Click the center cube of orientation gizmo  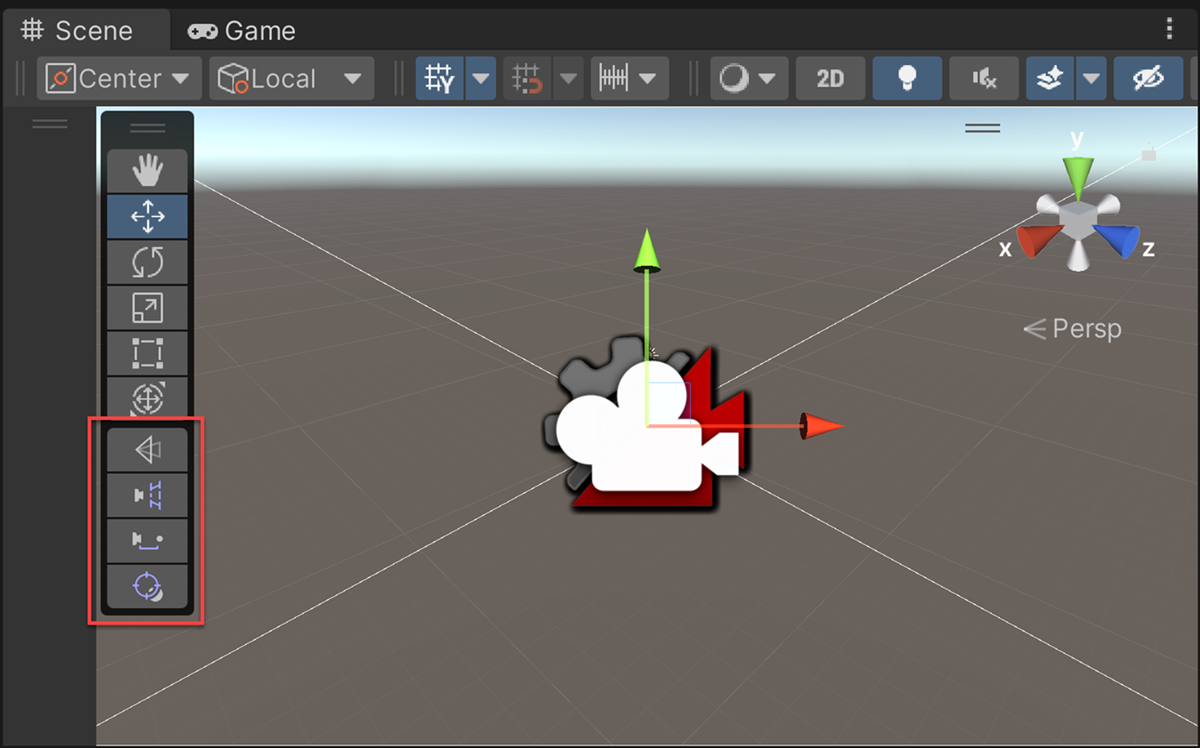click(x=1077, y=222)
